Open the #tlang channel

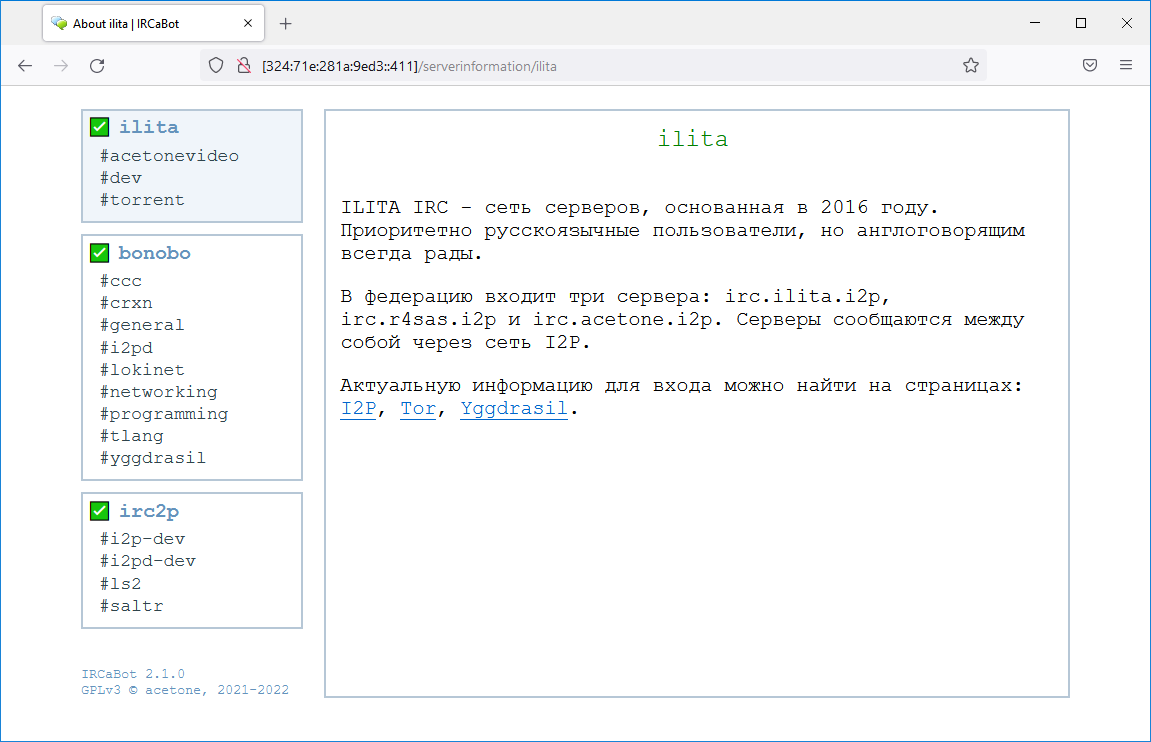coord(132,435)
